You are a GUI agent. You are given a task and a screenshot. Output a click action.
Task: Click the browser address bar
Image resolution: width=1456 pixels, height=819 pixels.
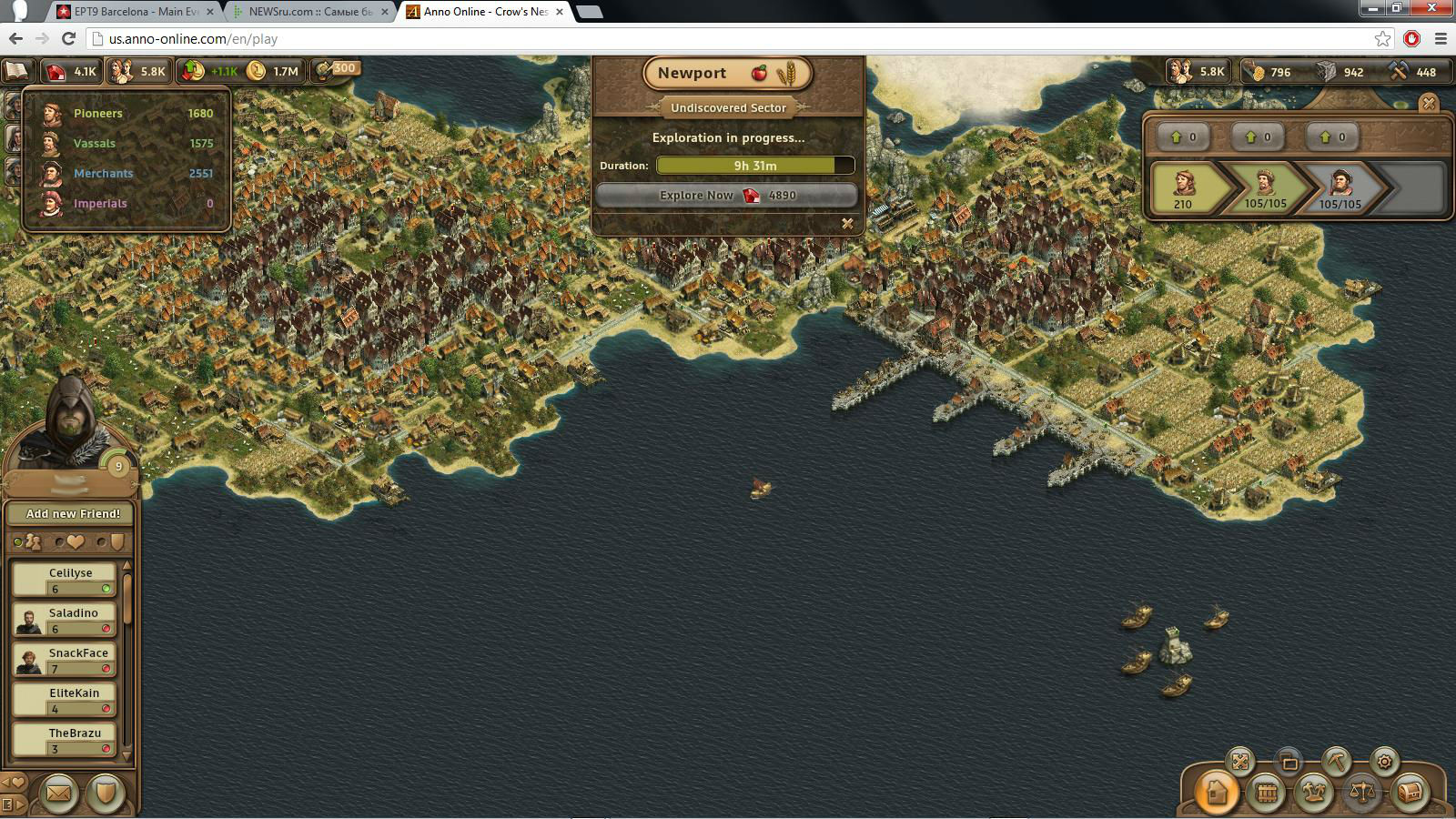coord(737,39)
